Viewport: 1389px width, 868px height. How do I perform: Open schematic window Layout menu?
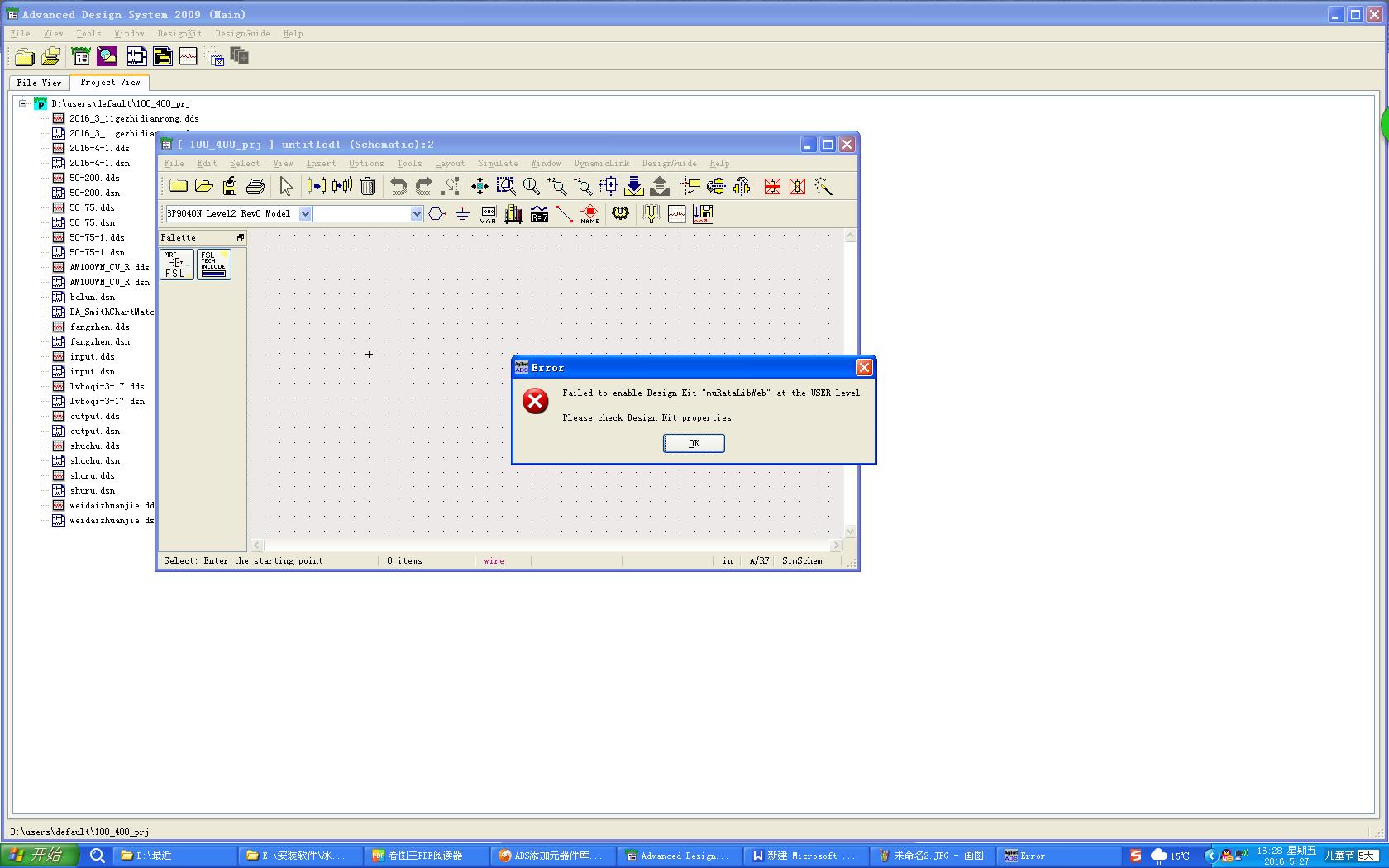pos(450,164)
